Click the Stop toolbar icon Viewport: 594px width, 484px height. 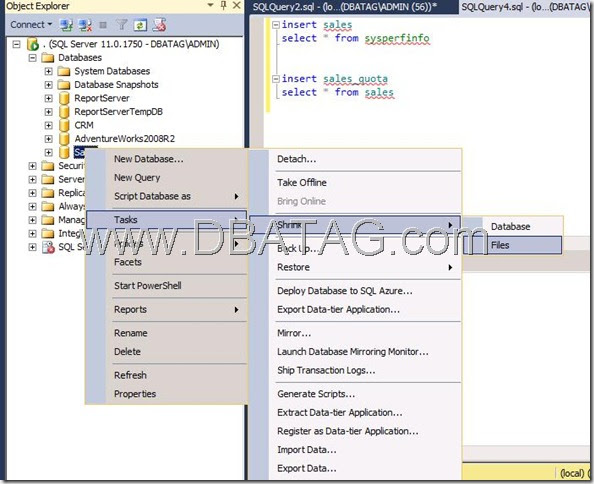click(103, 25)
